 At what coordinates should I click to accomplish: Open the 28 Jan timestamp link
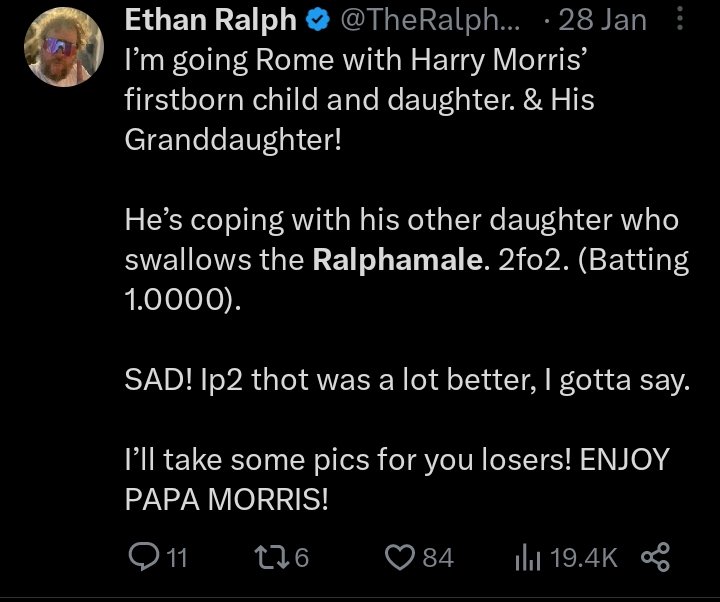[x=602, y=21]
